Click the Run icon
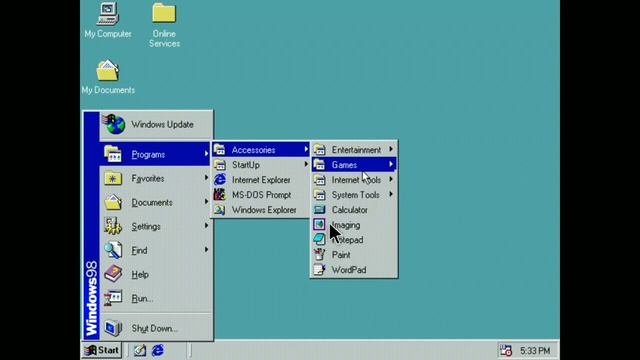This screenshot has width=640, height=360. click(113, 298)
